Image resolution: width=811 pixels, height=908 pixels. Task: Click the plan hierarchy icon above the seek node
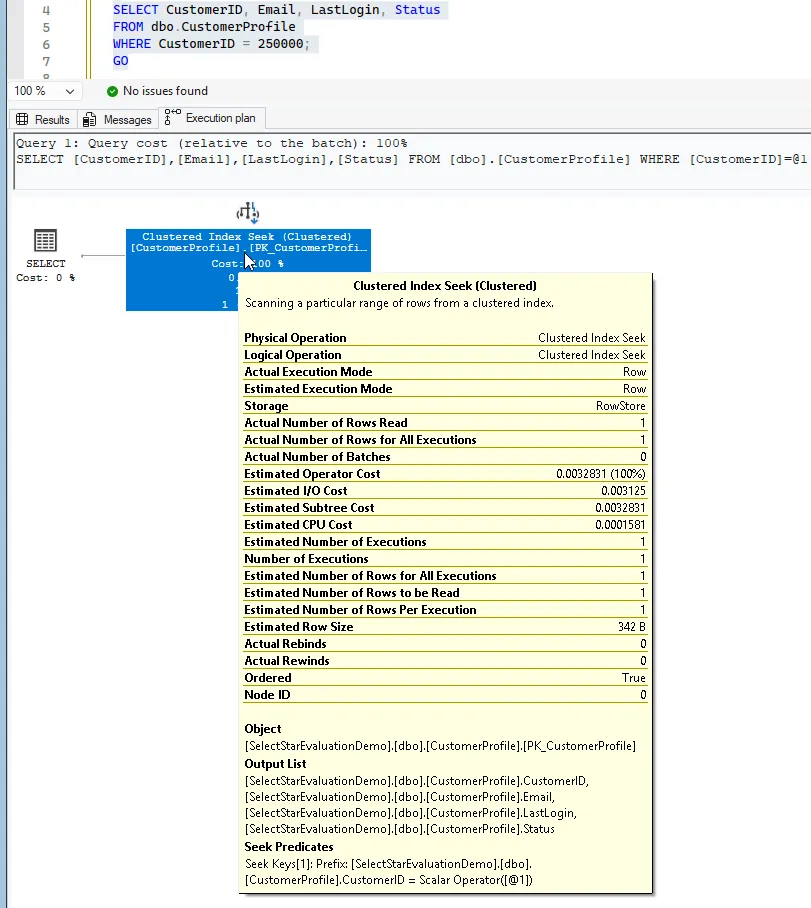tap(248, 212)
